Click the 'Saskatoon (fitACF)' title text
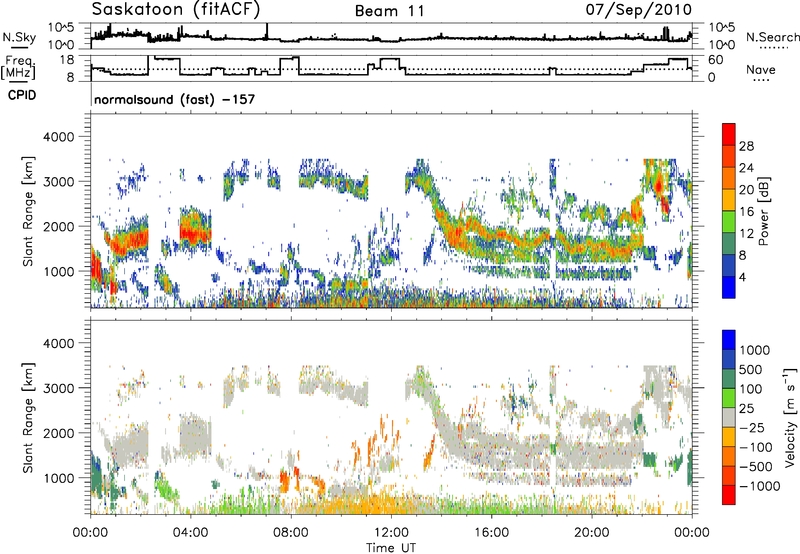 tap(176, 9)
